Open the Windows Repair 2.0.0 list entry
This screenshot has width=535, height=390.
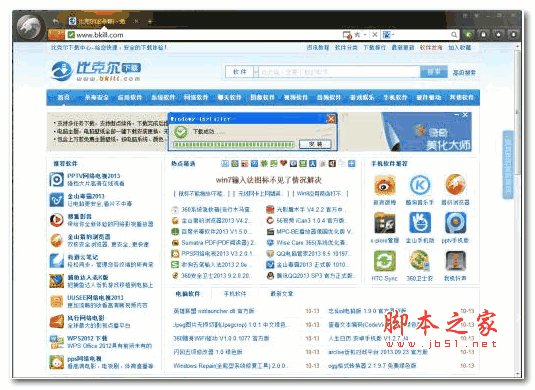click(232, 366)
